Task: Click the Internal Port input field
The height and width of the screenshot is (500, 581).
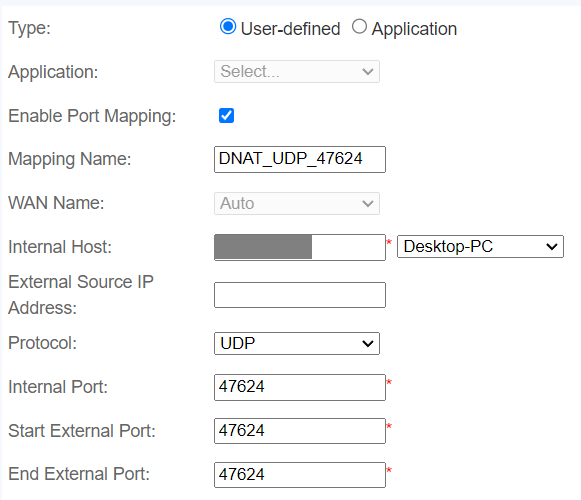Action: (300, 387)
